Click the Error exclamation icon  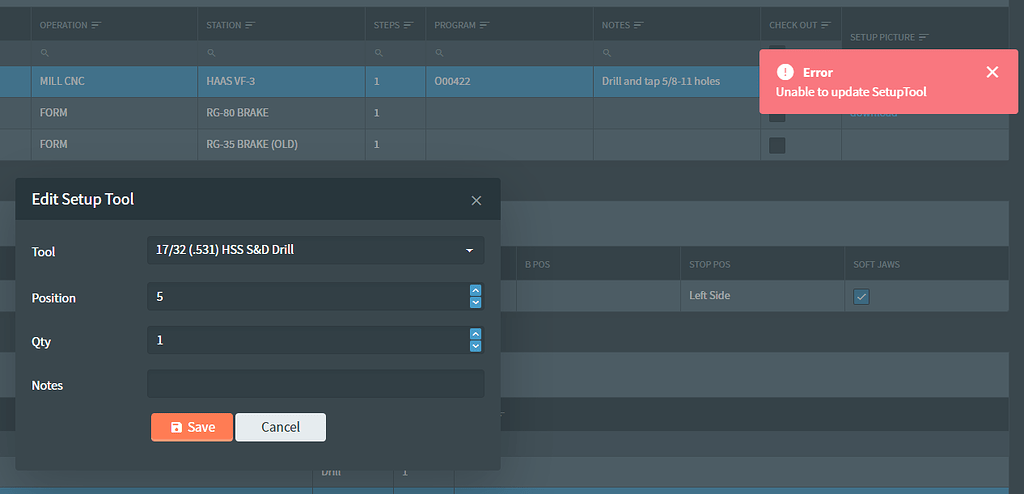(x=785, y=72)
